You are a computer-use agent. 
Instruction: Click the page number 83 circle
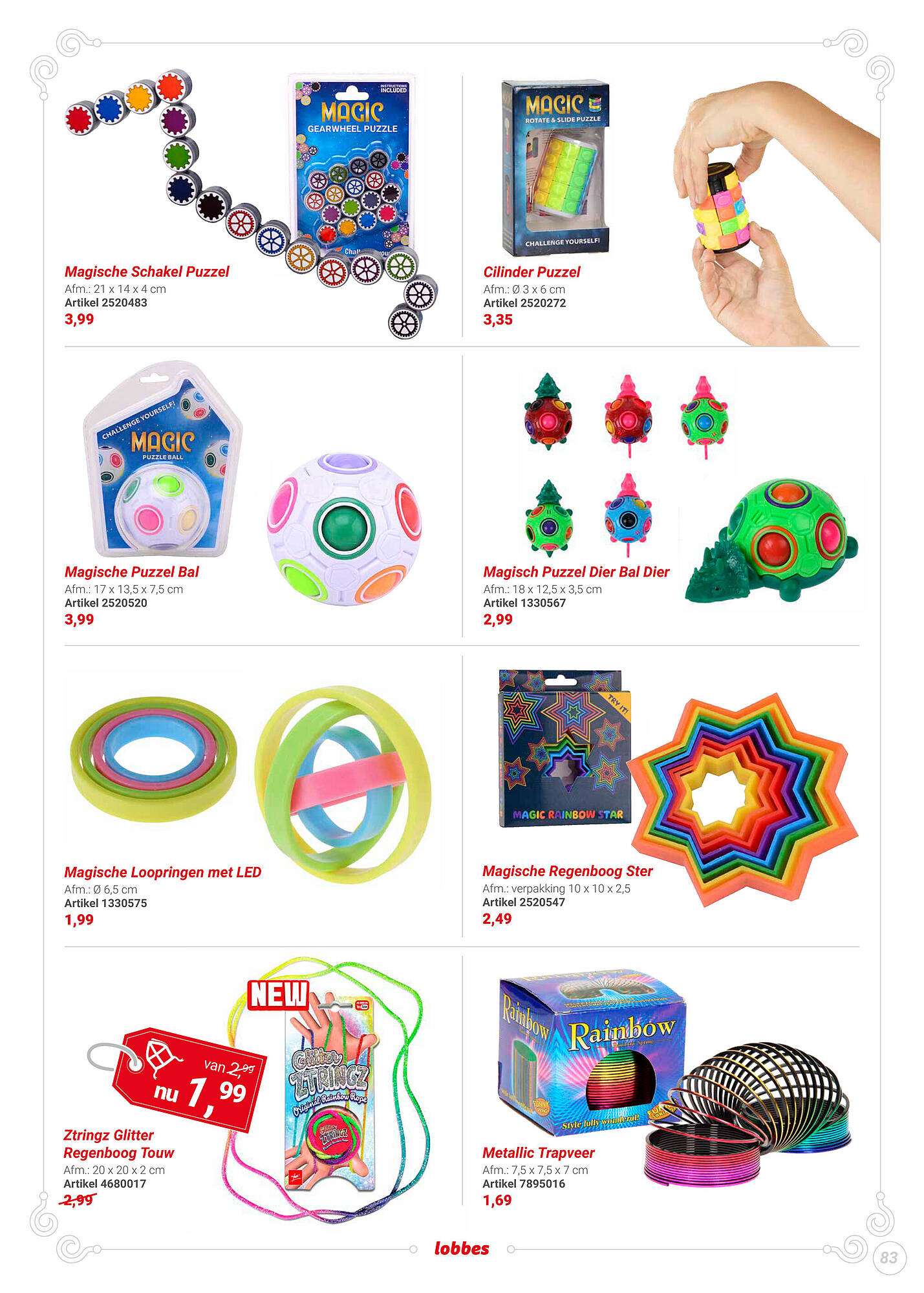pyautogui.click(x=888, y=1257)
